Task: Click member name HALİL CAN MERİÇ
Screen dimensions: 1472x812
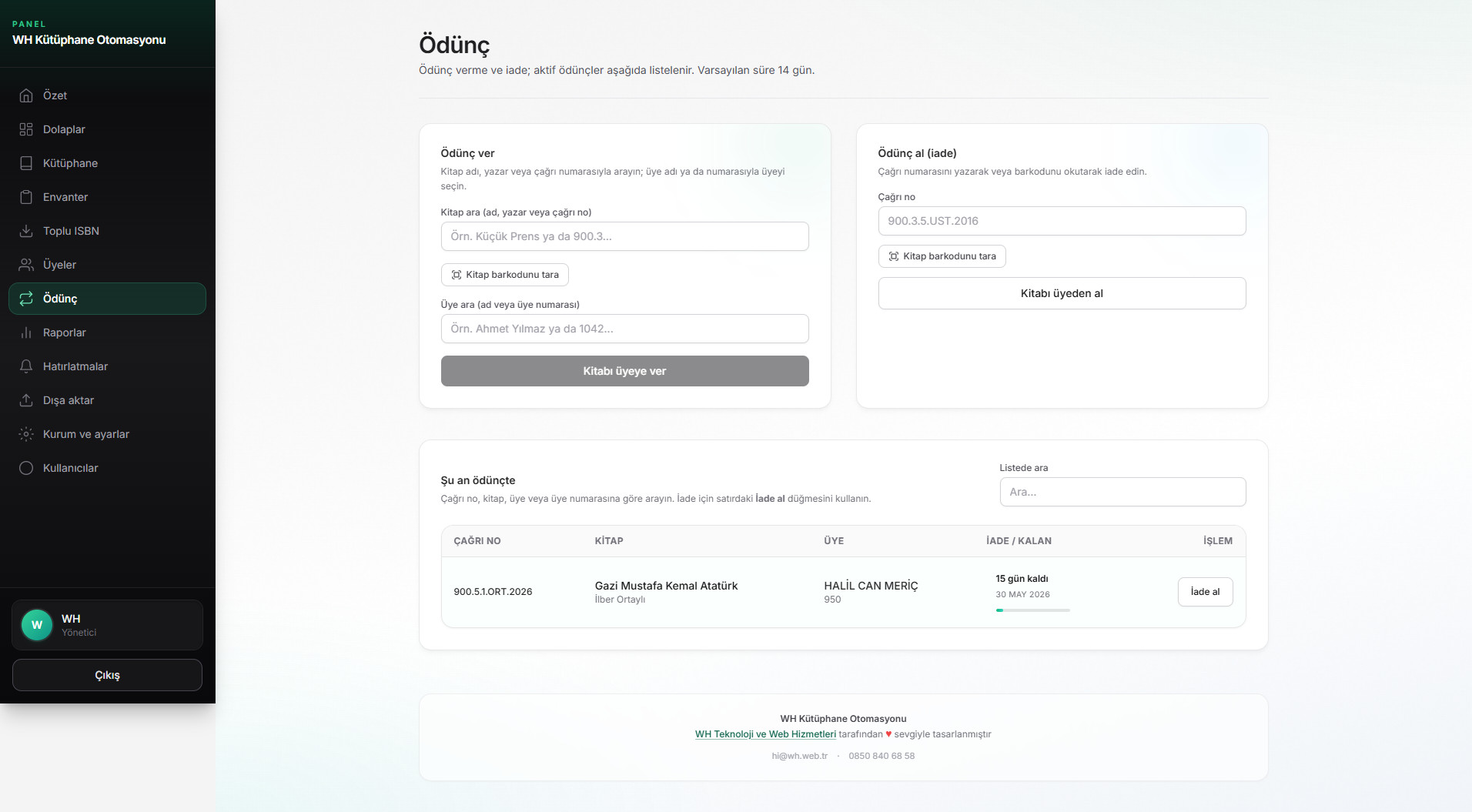Action: (x=871, y=586)
